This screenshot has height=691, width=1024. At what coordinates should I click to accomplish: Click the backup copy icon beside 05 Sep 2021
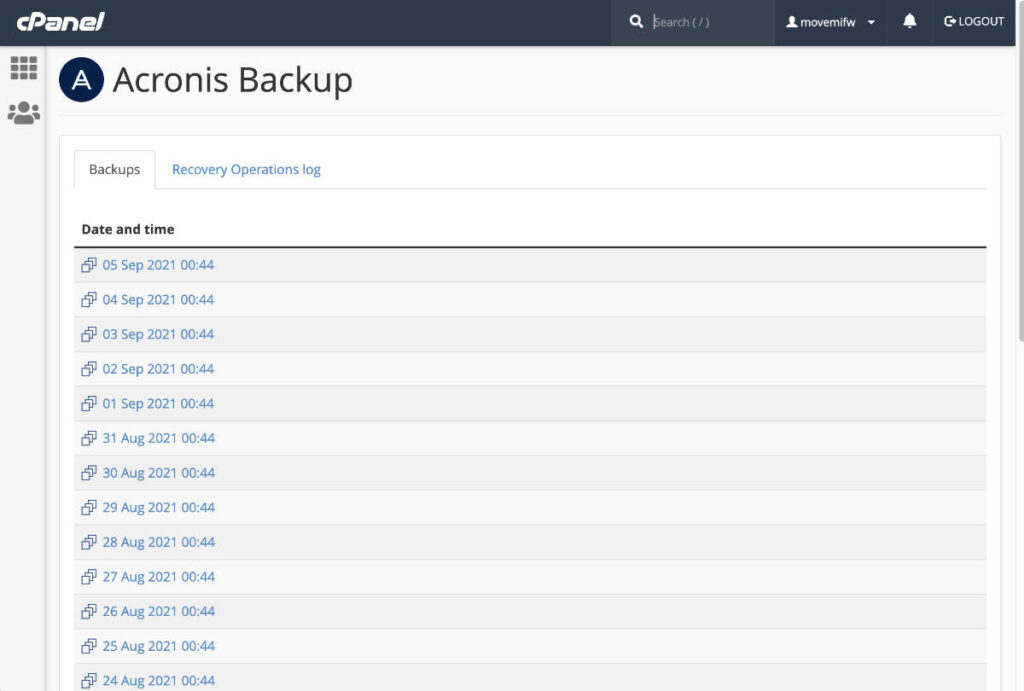tap(88, 265)
